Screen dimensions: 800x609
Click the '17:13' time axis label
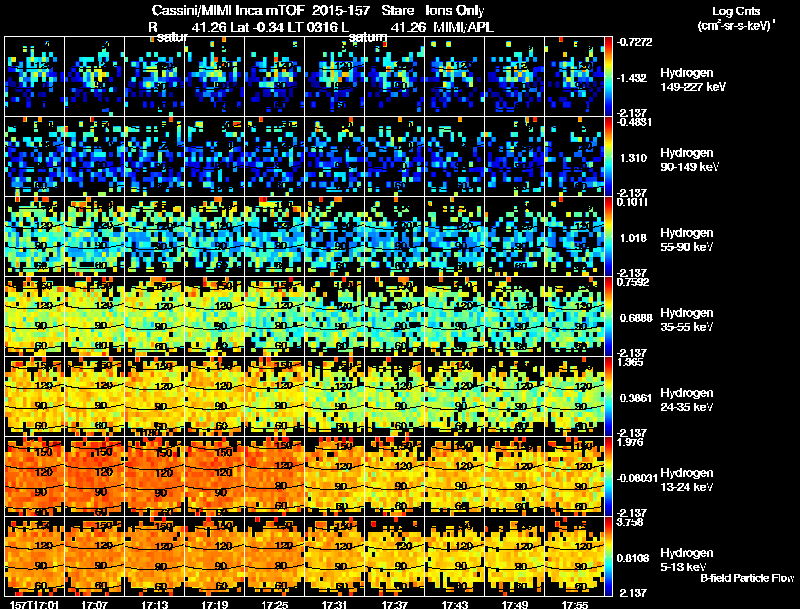point(155,604)
